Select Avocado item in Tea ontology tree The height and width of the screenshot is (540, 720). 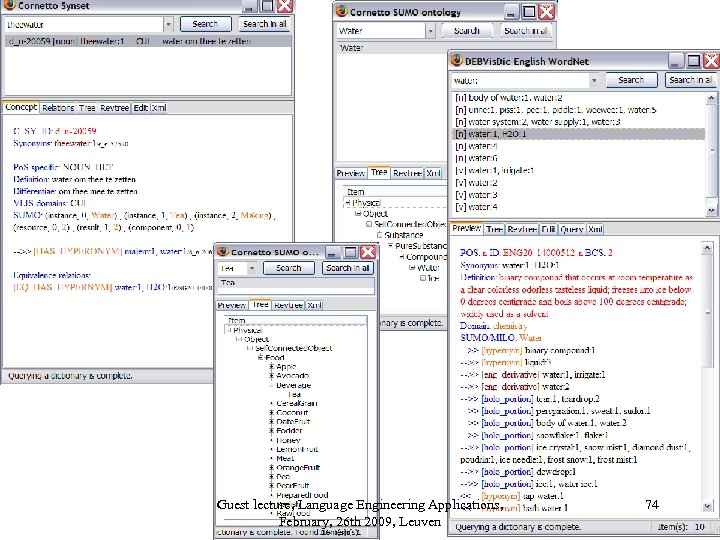(x=292, y=376)
